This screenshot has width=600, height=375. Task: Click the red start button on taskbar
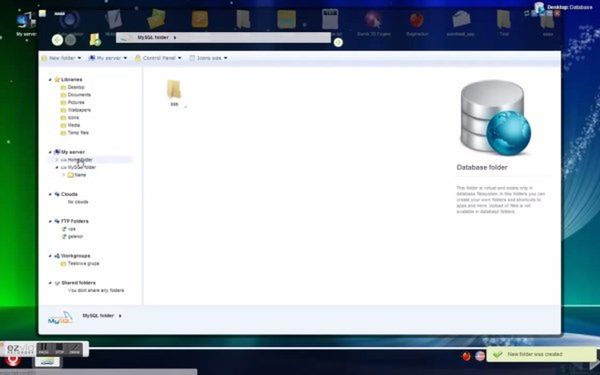pos(13,360)
